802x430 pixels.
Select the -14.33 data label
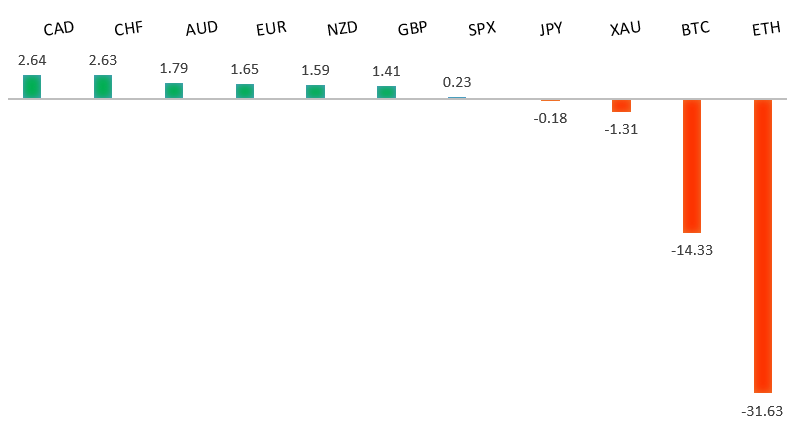click(x=692, y=250)
